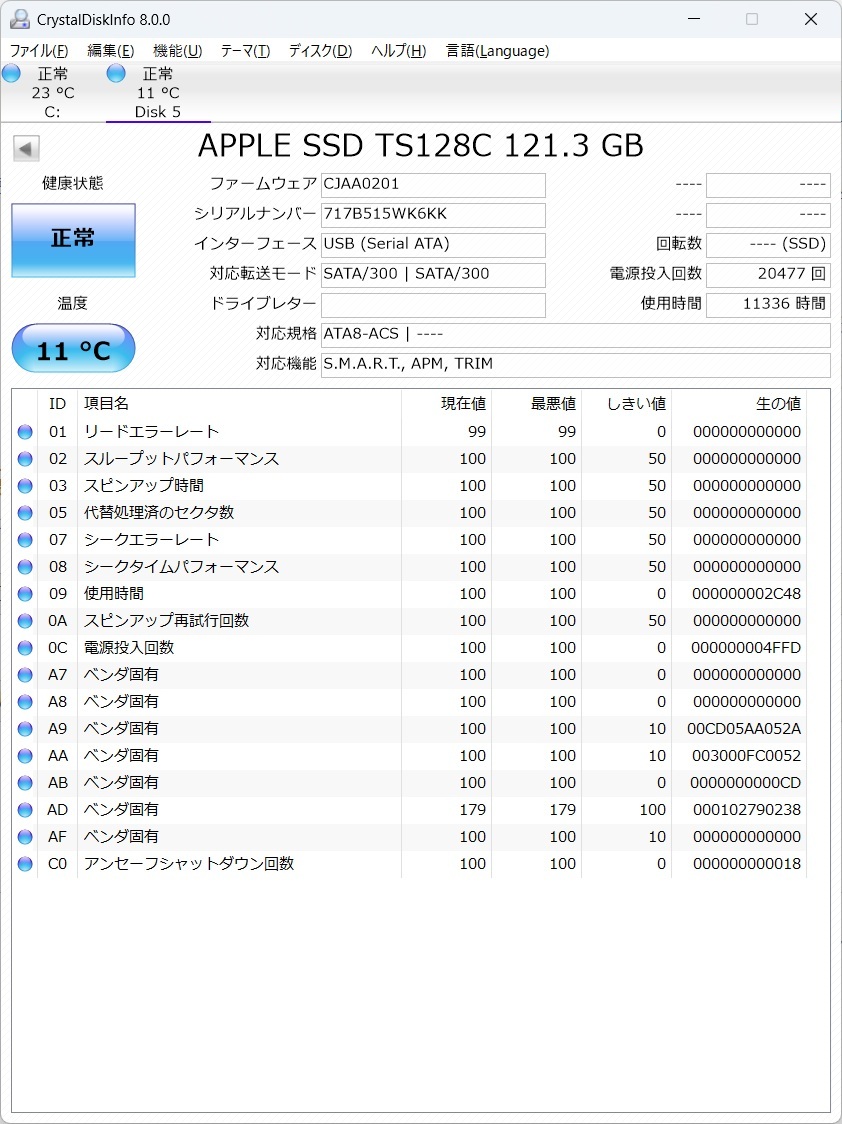This screenshot has width=842, height=1124.
Task: Select the Disk 5 drive tab
Action: (158, 92)
